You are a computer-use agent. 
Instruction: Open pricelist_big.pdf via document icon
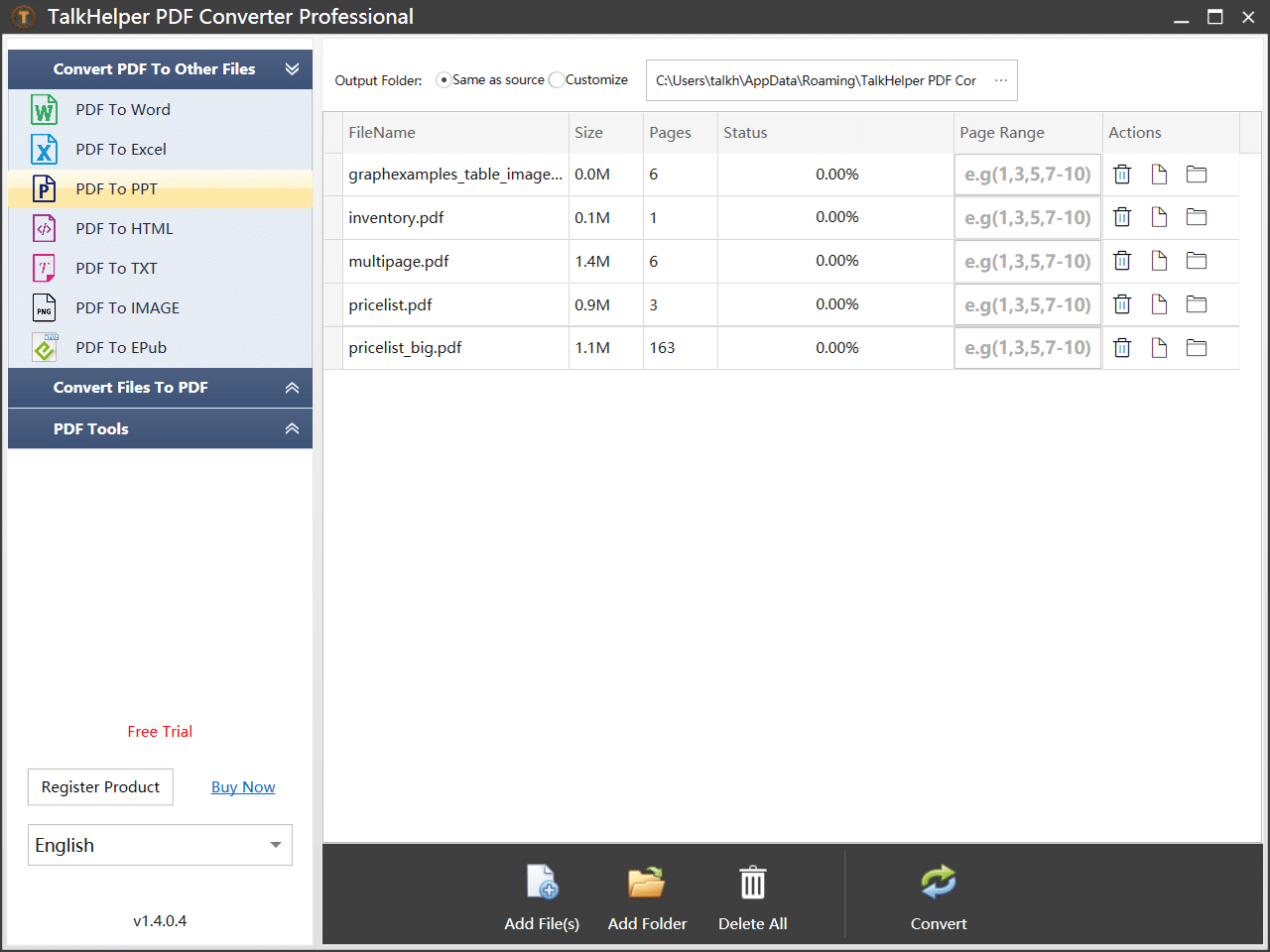click(x=1159, y=348)
